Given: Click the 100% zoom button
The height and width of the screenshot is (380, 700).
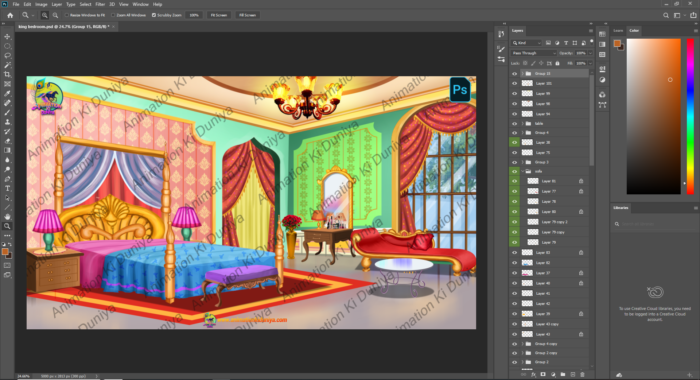Looking at the screenshot, I should [x=194, y=15].
